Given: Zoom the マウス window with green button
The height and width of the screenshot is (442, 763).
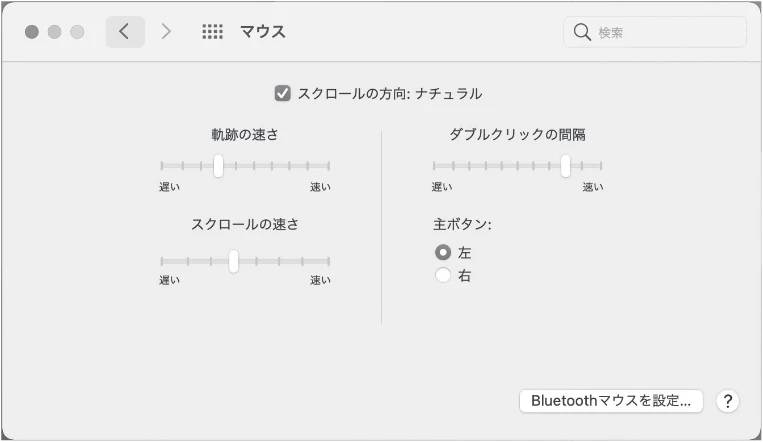Looking at the screenshot, I should 77,32.
